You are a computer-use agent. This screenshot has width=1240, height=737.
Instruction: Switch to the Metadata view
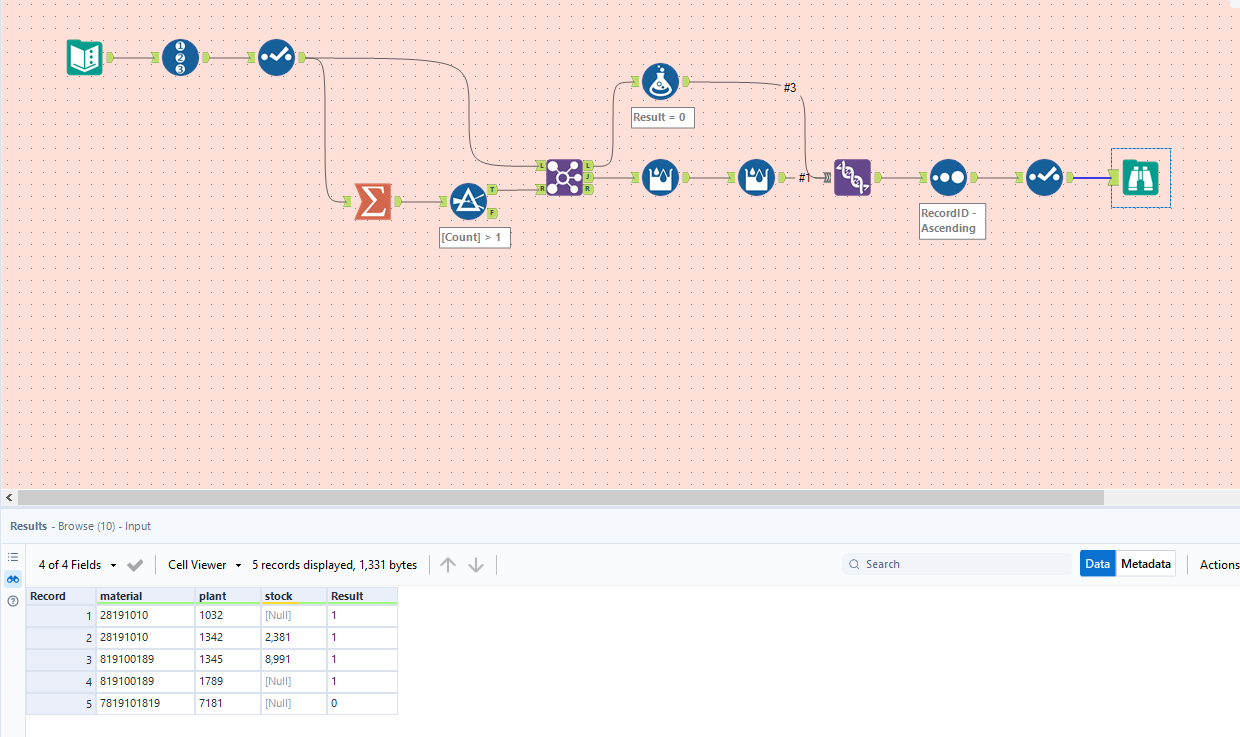[x=1145, y=564]
